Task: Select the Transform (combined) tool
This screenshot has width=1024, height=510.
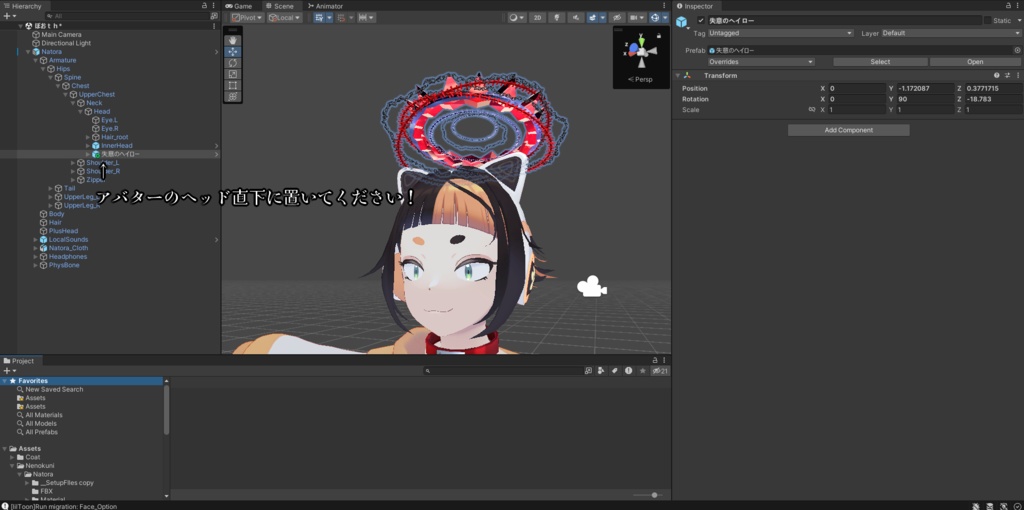Action: pos(232,96)
